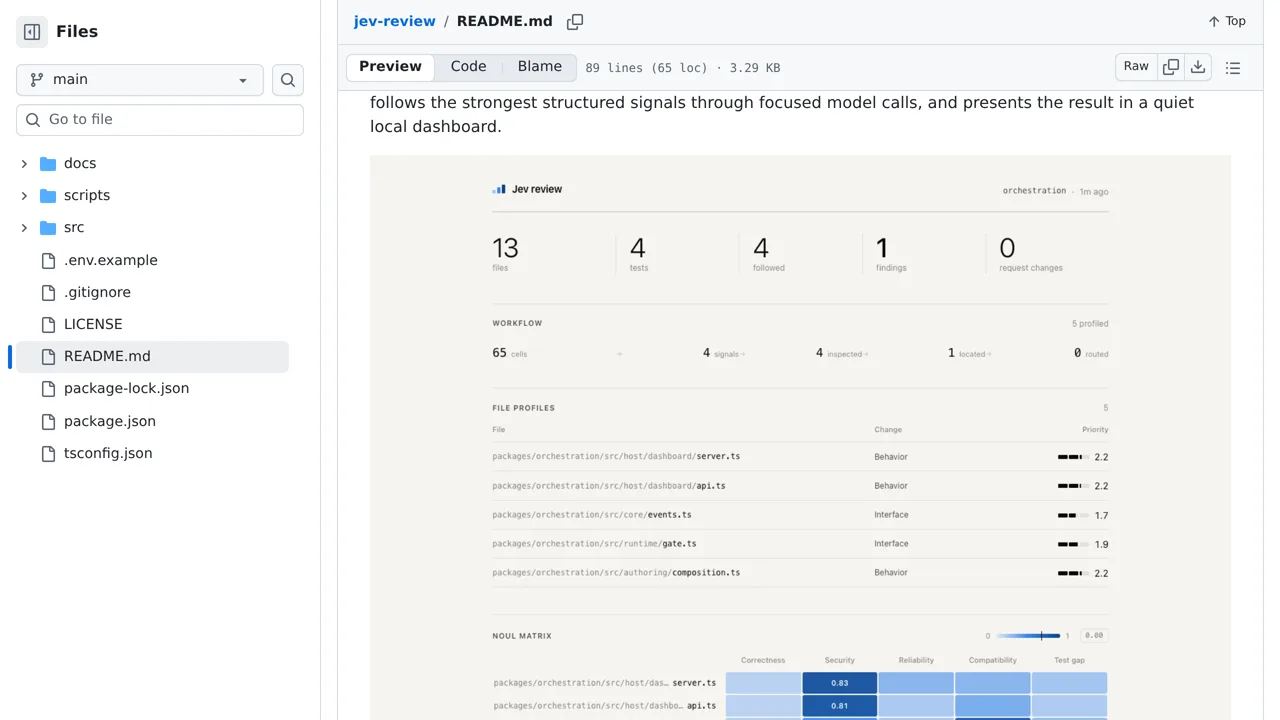Open tsconfig.json file
The height and width of the screenshot is (720, 1280).
click(x=108, y=453)
